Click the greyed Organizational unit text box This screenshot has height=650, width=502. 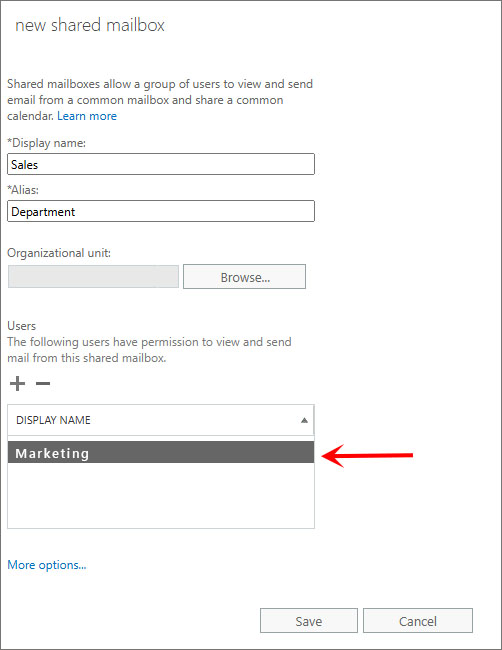(94, 277)
